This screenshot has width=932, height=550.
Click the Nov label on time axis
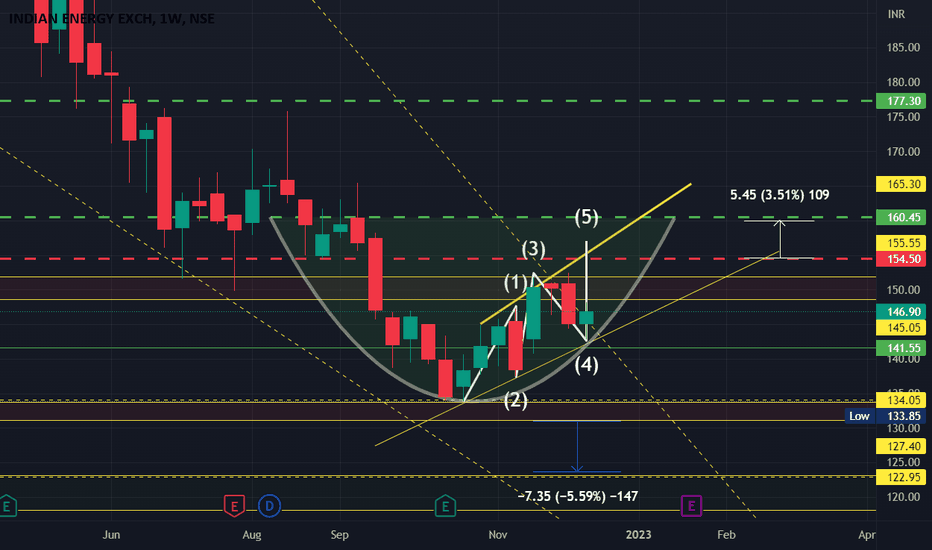(498, 535)
